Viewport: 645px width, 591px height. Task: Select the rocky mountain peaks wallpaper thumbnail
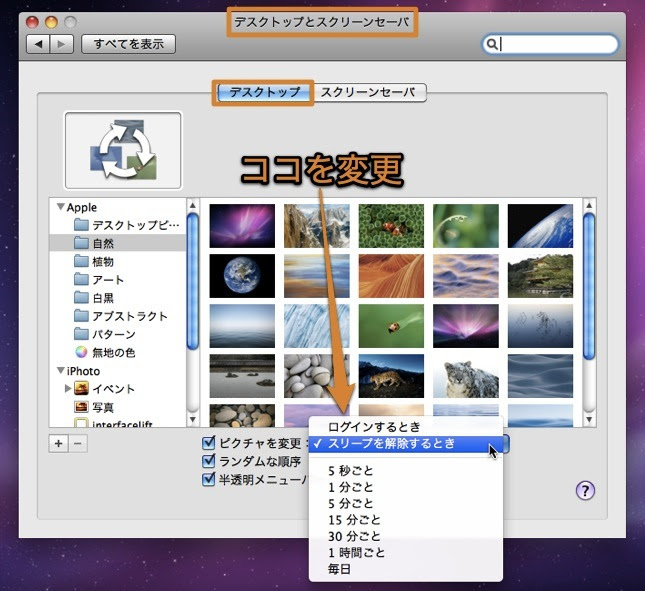(317, 226)
